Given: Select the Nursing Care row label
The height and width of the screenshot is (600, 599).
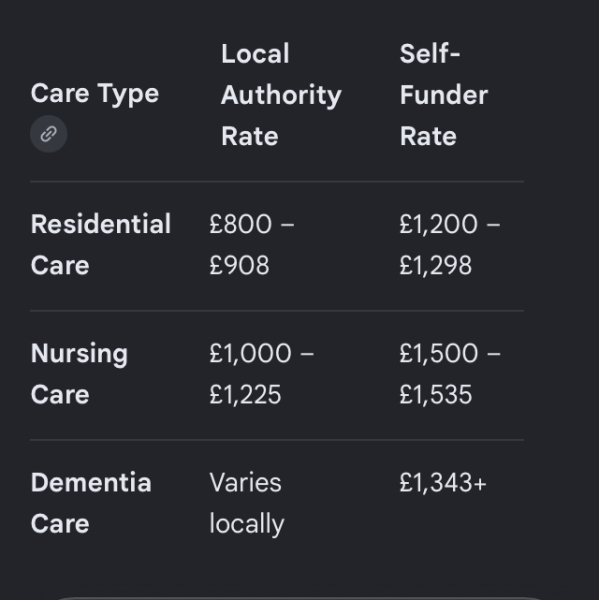Looking at the screenshot, I should 79,373.
